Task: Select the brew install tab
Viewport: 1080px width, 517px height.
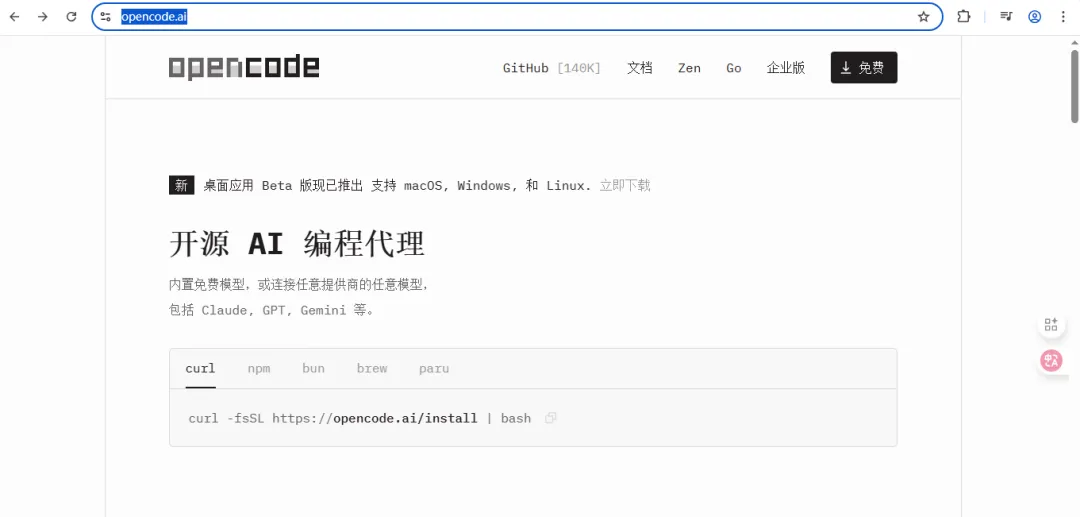Action: [x=372, y=368]
